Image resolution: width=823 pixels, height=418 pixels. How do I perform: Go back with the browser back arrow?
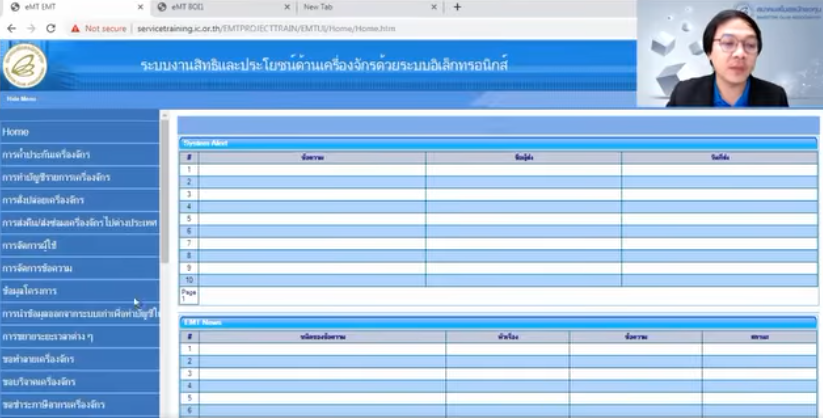(x=12, y=28)
